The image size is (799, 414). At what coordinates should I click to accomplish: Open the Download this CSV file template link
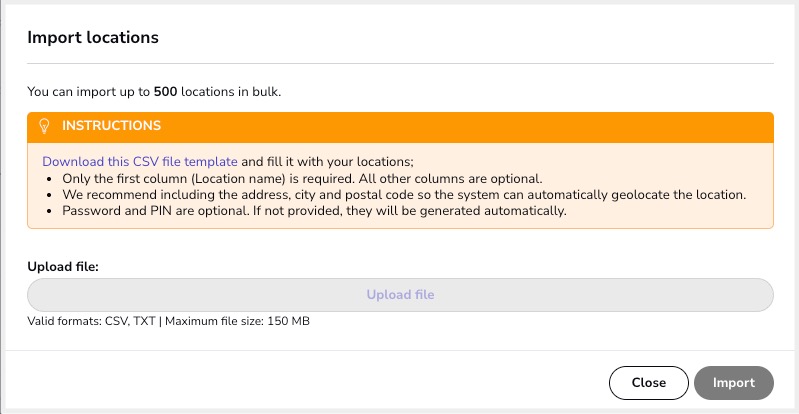140,162
